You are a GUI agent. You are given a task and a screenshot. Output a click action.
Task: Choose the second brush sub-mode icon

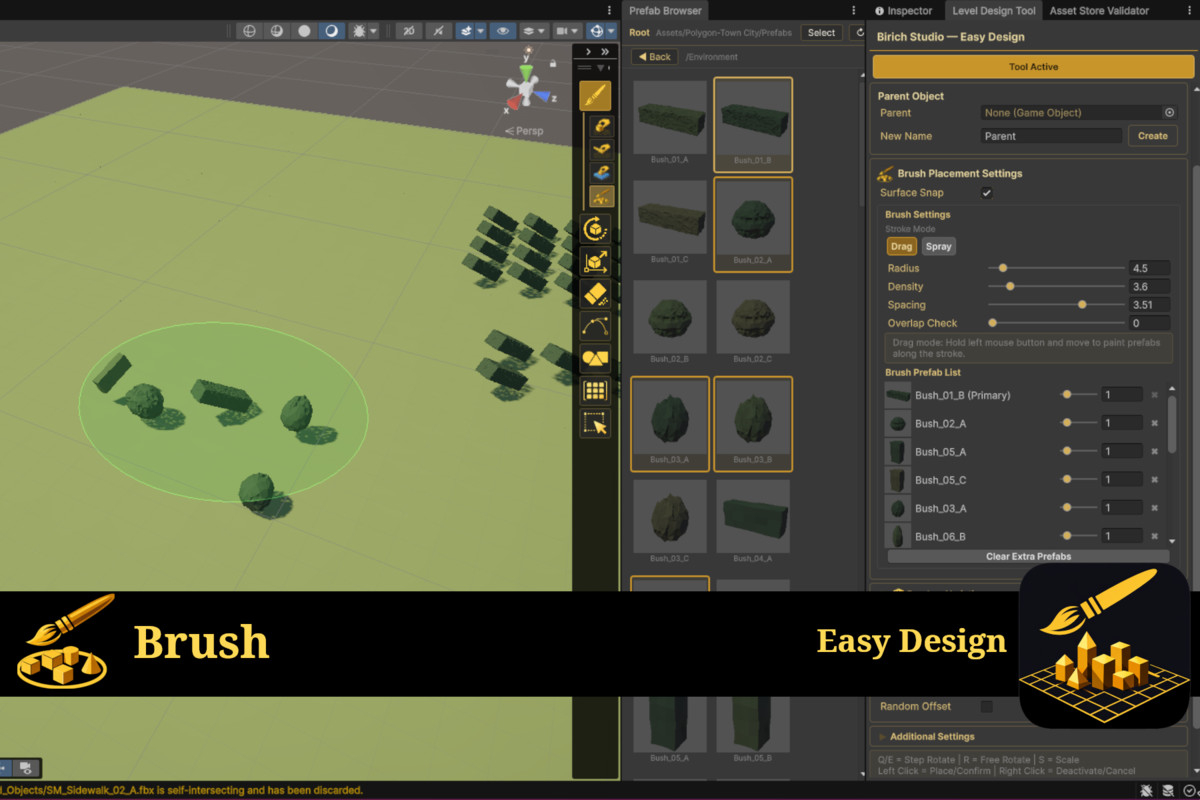tap(601, 149)
